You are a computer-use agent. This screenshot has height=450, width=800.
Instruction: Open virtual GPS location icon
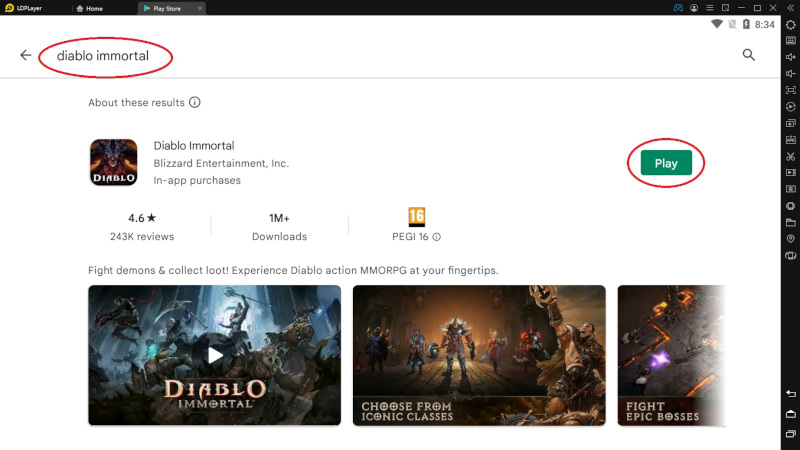click(790, 239)
